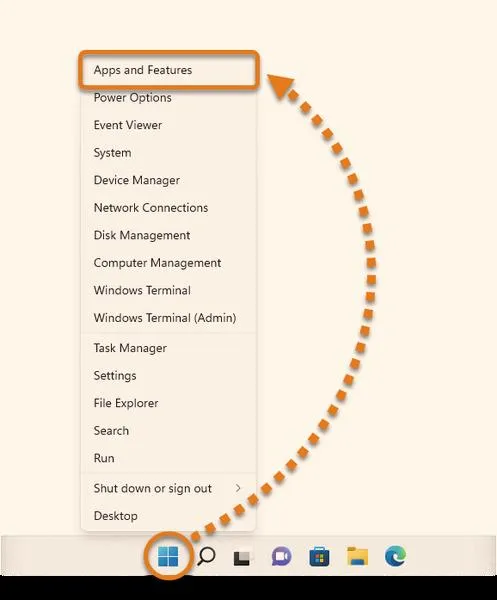Open the Task View icon
The image size is (497, 600).
[242, 558]
